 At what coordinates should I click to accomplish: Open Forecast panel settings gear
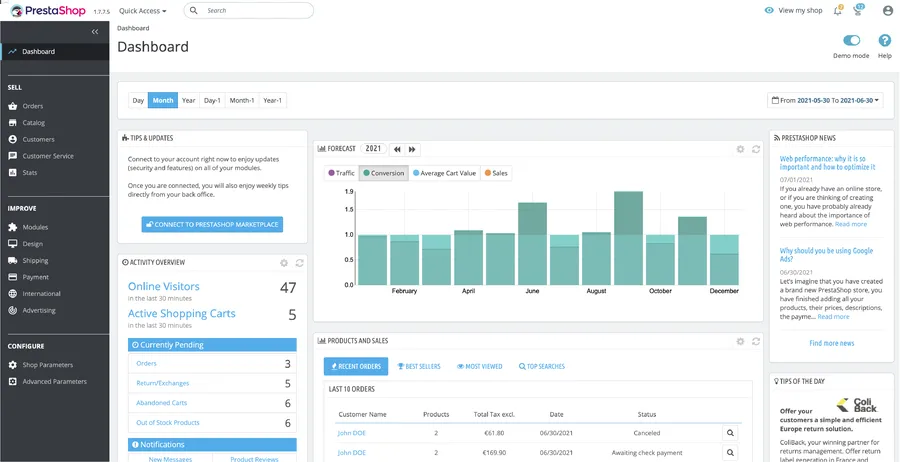click(x=740, y=149)
